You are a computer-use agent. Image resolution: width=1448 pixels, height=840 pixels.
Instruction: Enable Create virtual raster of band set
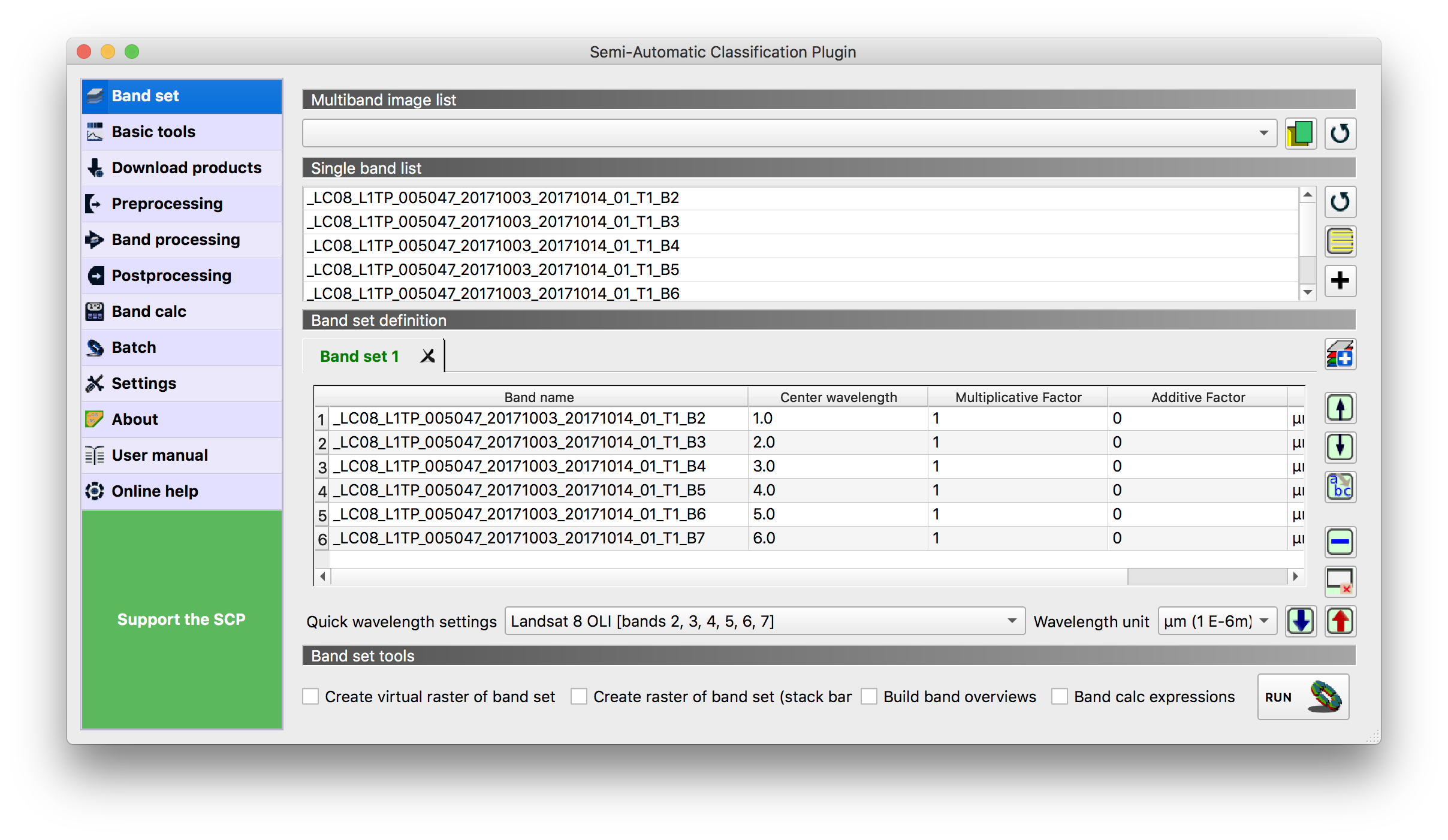point(310,697)
